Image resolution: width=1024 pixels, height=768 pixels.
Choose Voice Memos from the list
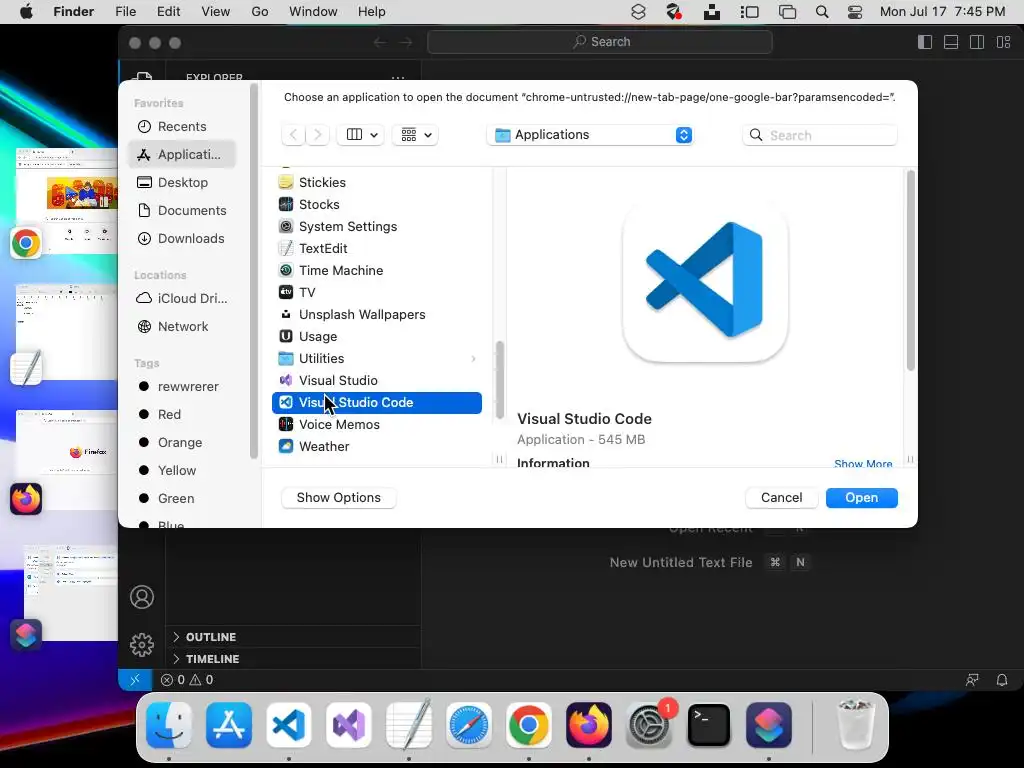point(377,424)
